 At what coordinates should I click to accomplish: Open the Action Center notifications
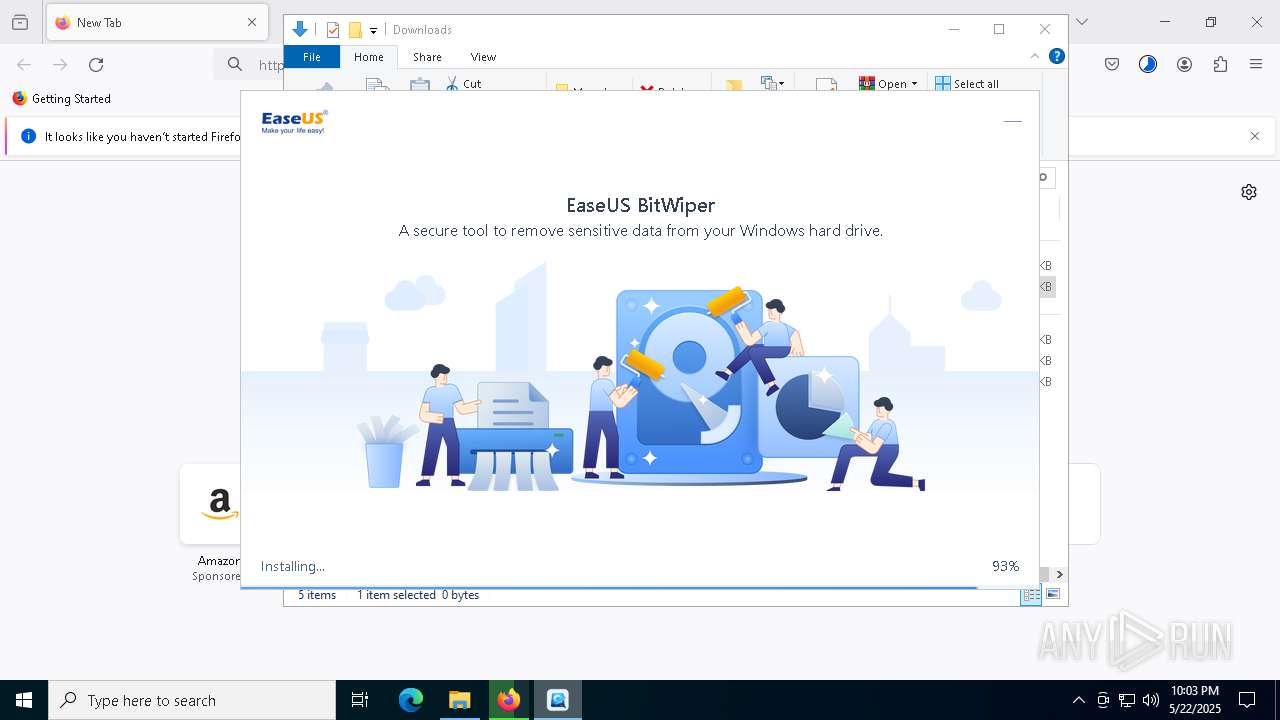tap(1247, 700)
